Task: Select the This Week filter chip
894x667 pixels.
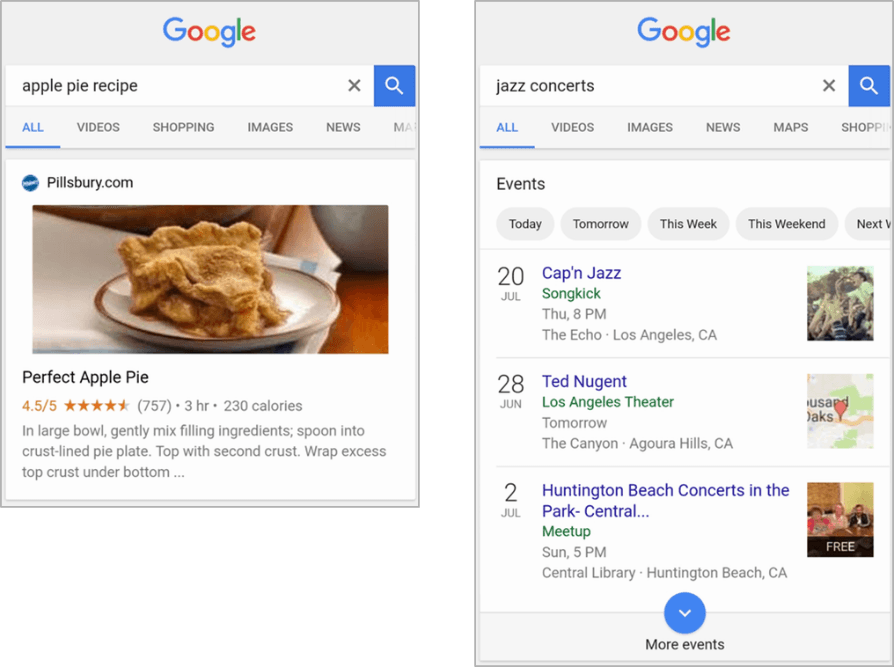Action: [688, 224]
